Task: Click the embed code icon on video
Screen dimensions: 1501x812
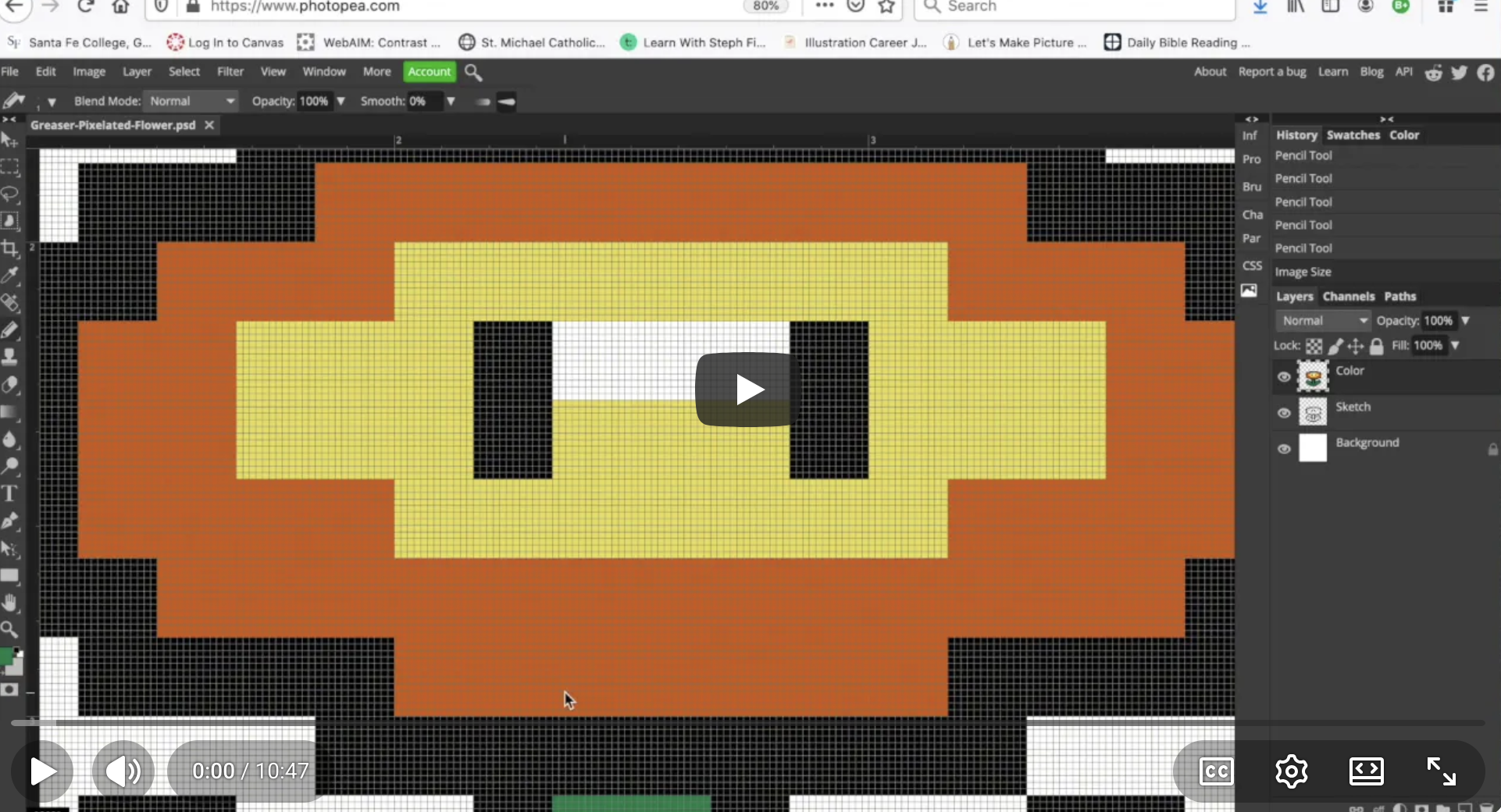Action: 1367,771
